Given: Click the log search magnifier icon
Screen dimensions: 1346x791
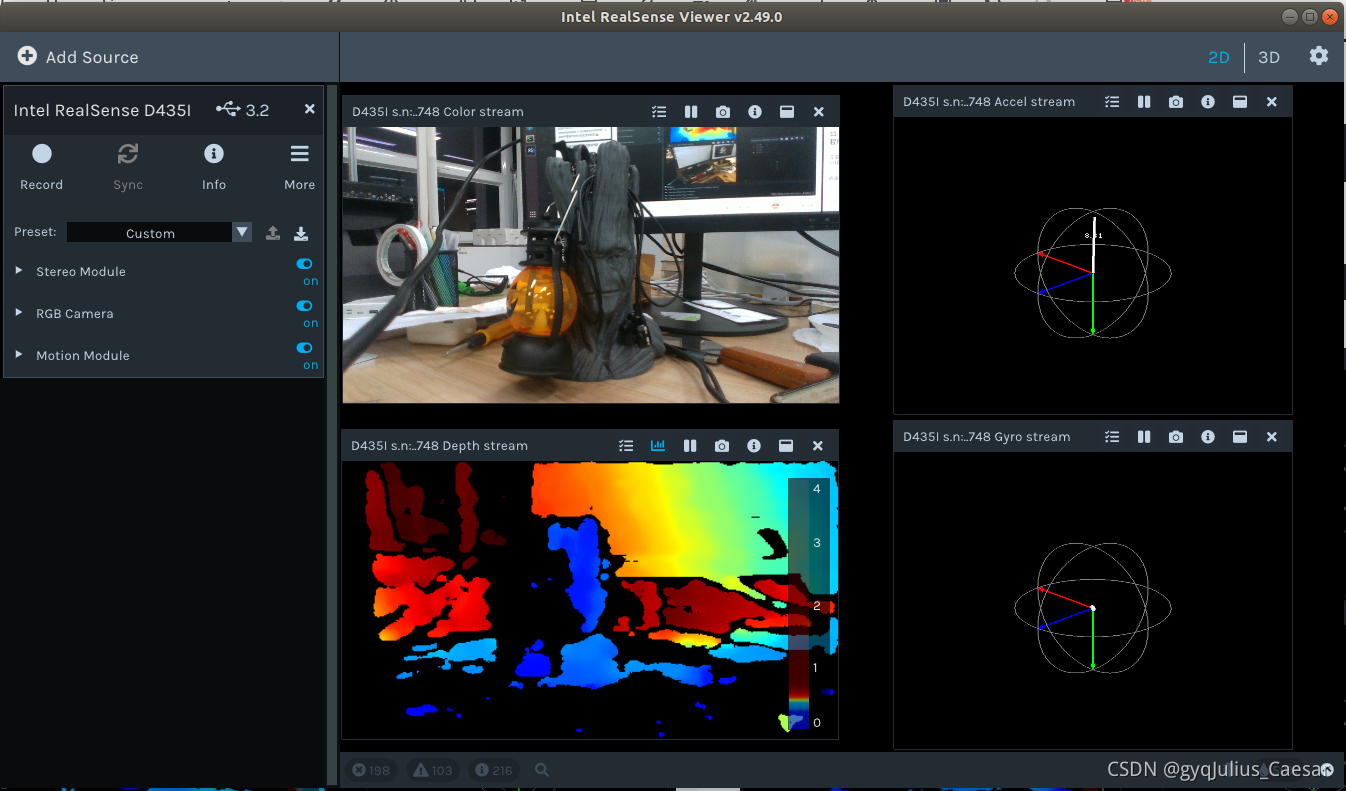Looking at the screenshot, I should pyautogui.click(x=542, y=770).
